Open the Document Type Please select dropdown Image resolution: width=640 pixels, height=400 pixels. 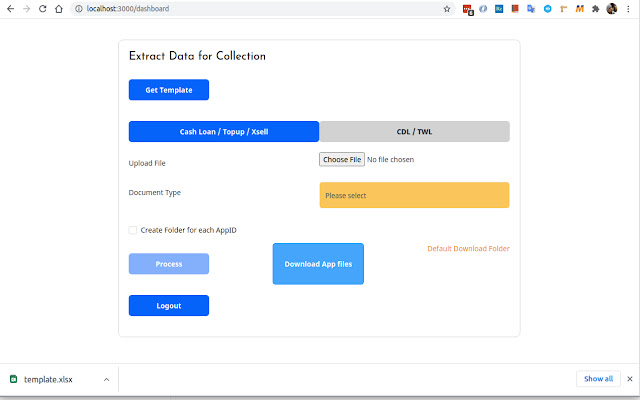point(414,195)
